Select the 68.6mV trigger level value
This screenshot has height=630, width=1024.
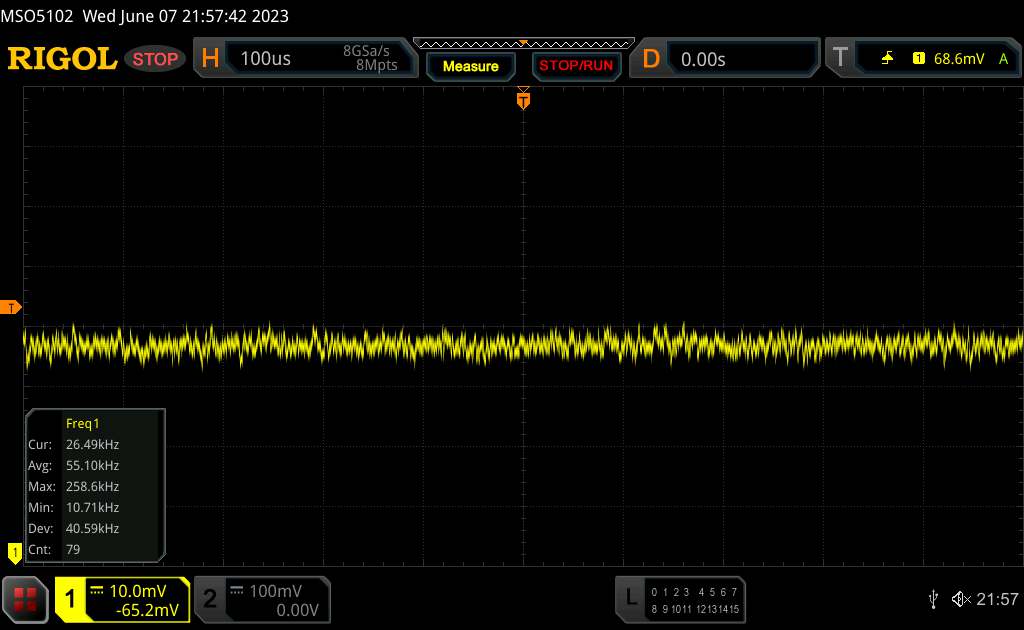[x=959, y=59]
